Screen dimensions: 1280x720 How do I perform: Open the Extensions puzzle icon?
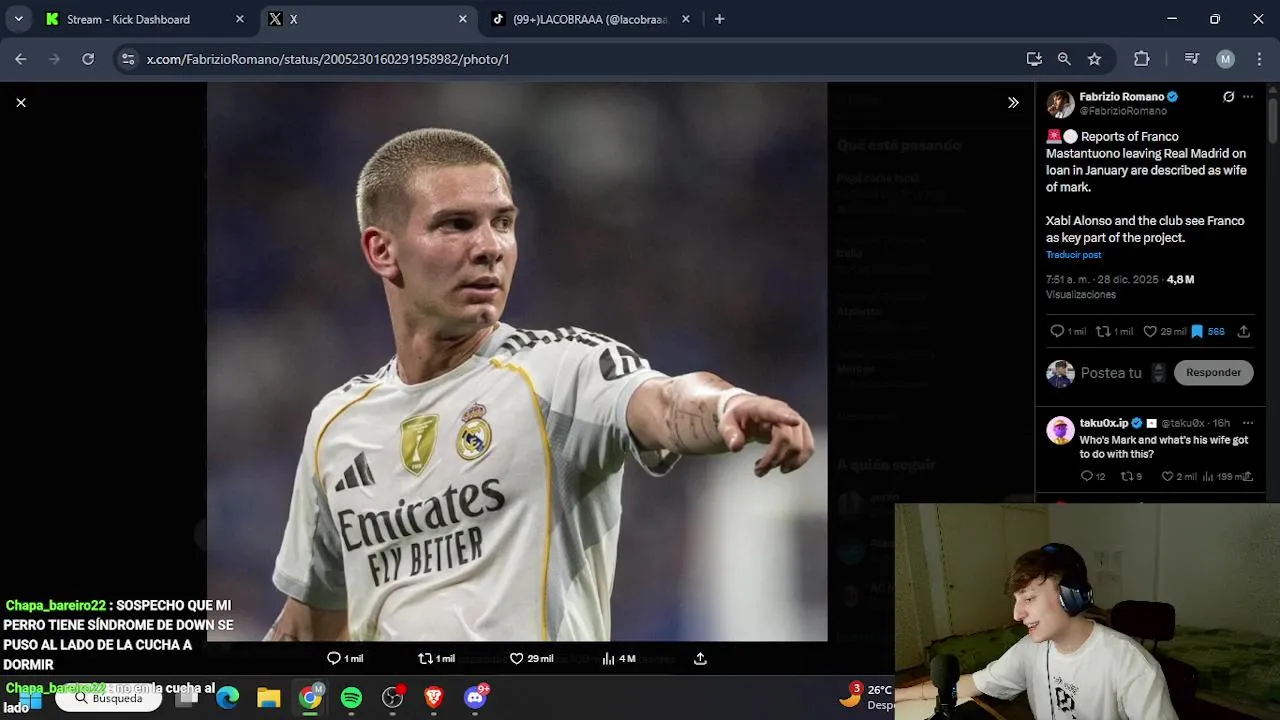click(x=1142, y=59)
